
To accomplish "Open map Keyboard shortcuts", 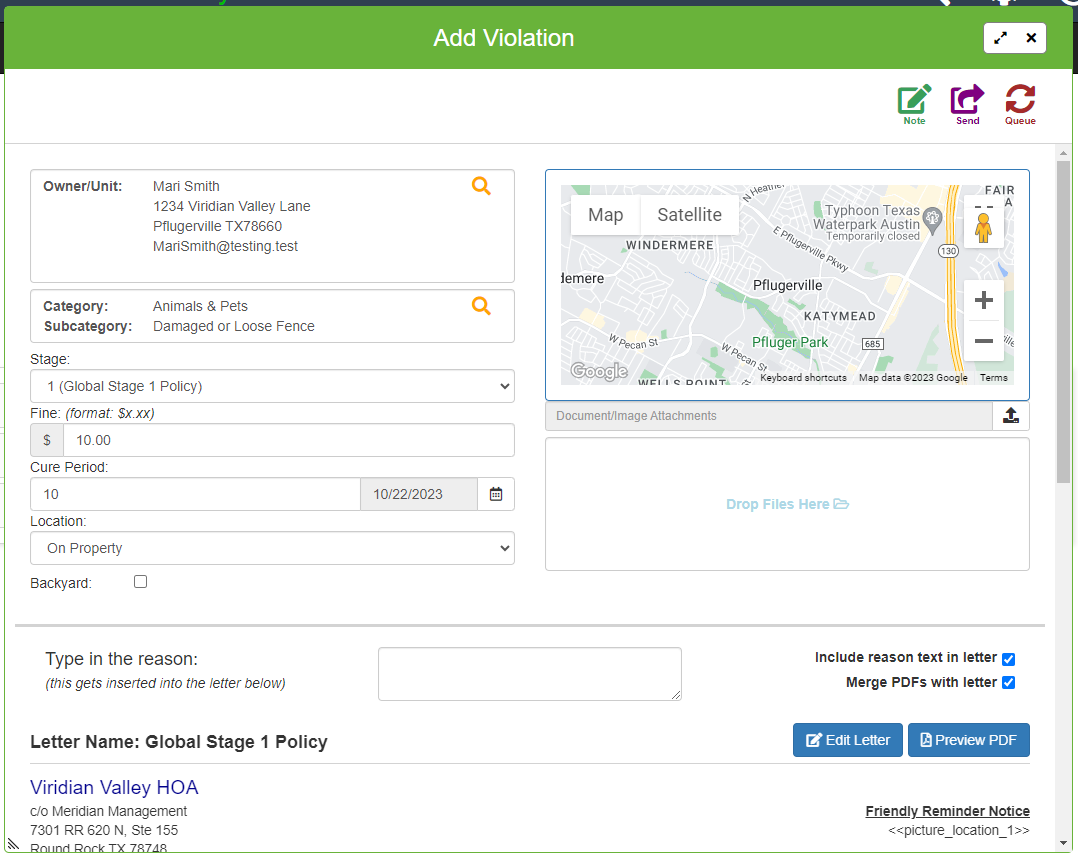I will 803,378.
